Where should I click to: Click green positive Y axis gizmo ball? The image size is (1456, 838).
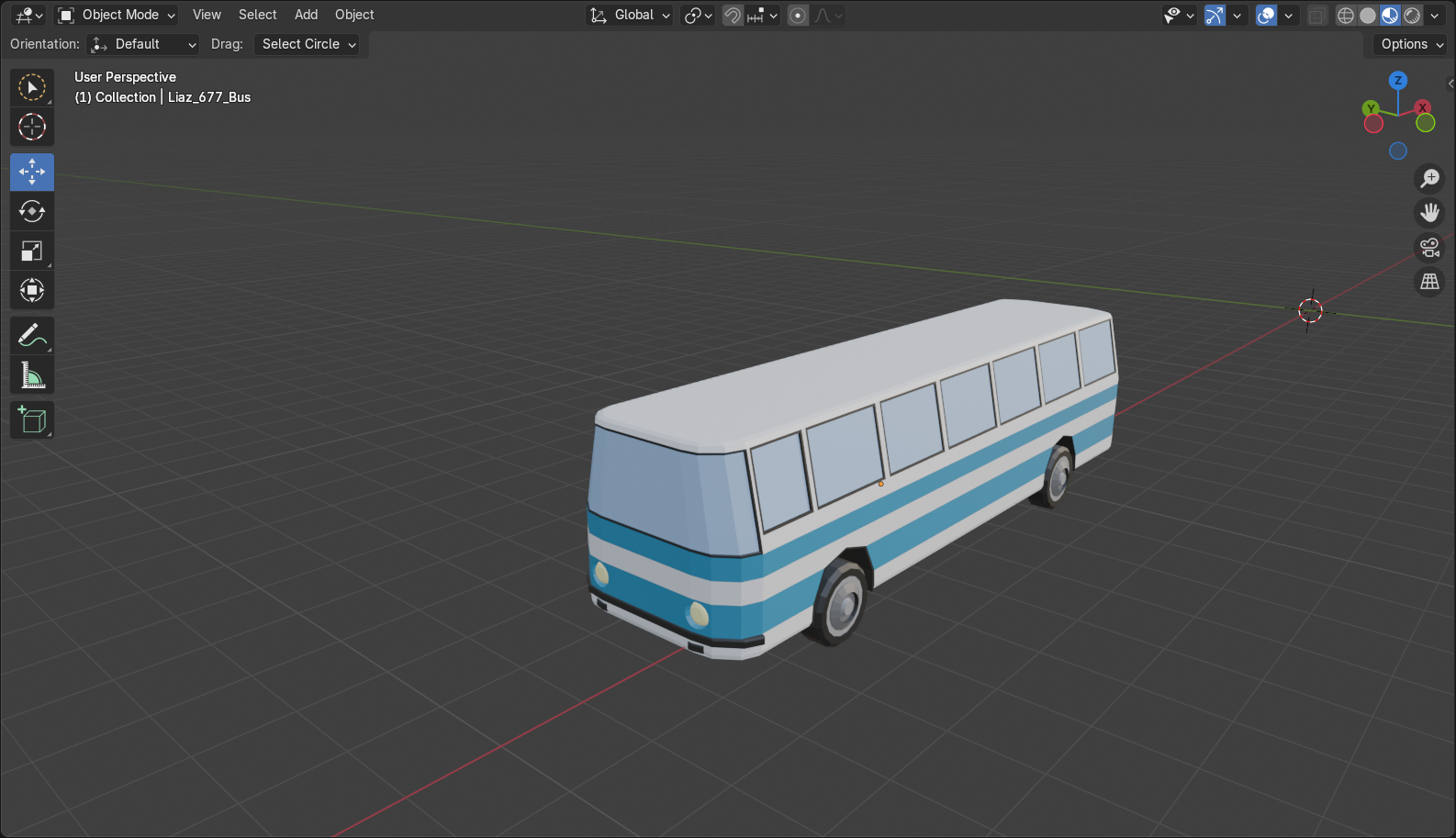(1371, 108)
